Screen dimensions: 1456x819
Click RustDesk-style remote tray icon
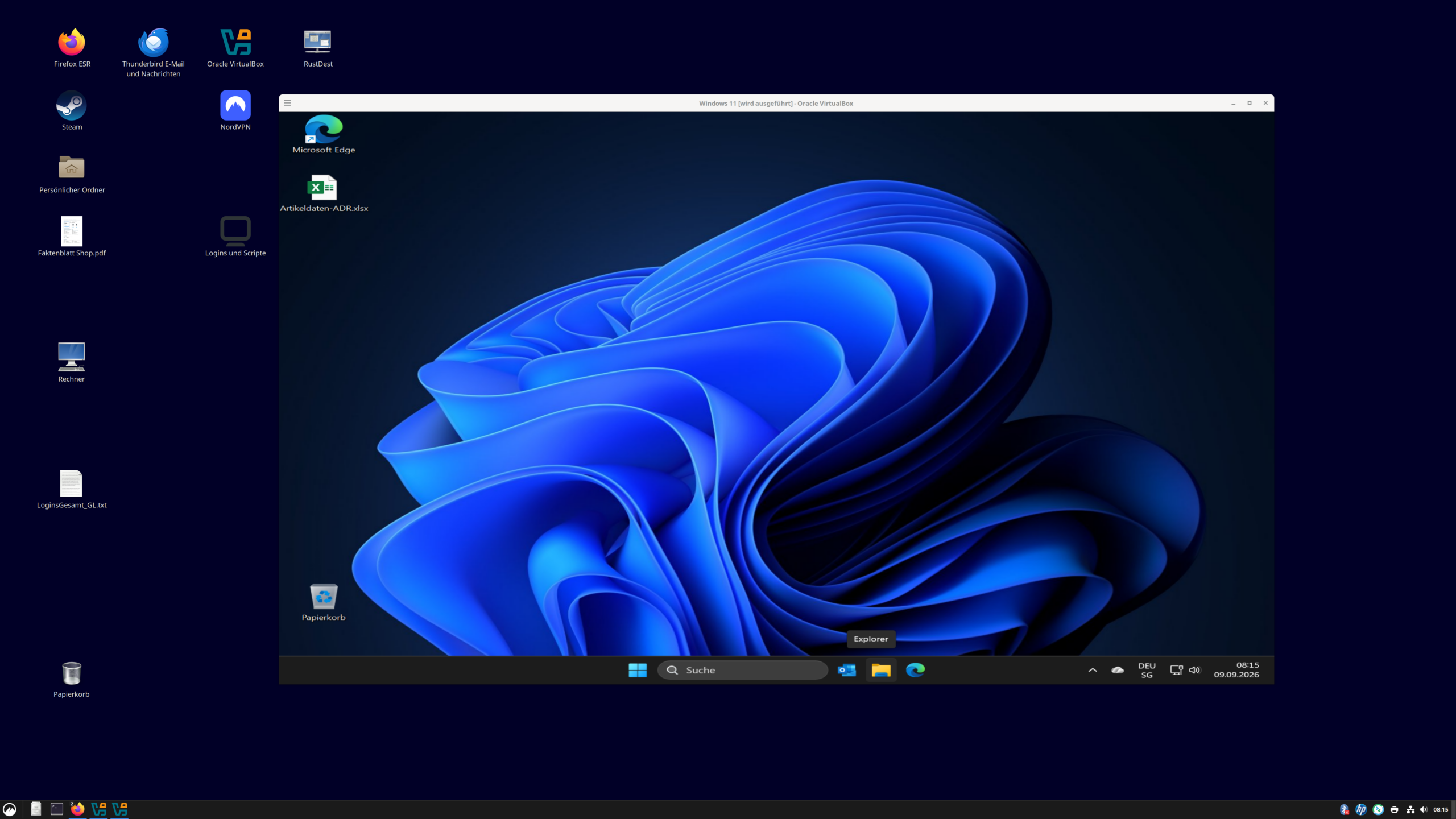pos(1378,809)
